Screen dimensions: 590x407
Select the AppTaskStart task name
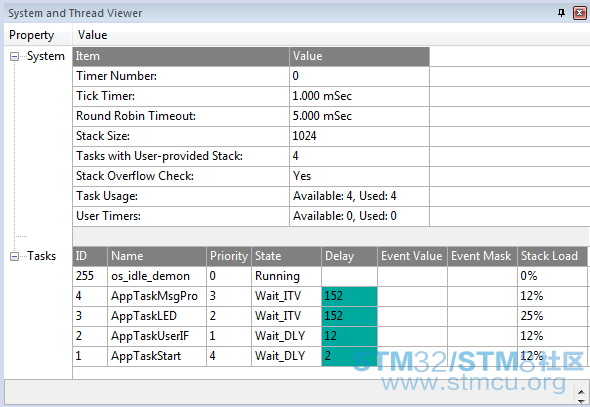pos(146,356)
